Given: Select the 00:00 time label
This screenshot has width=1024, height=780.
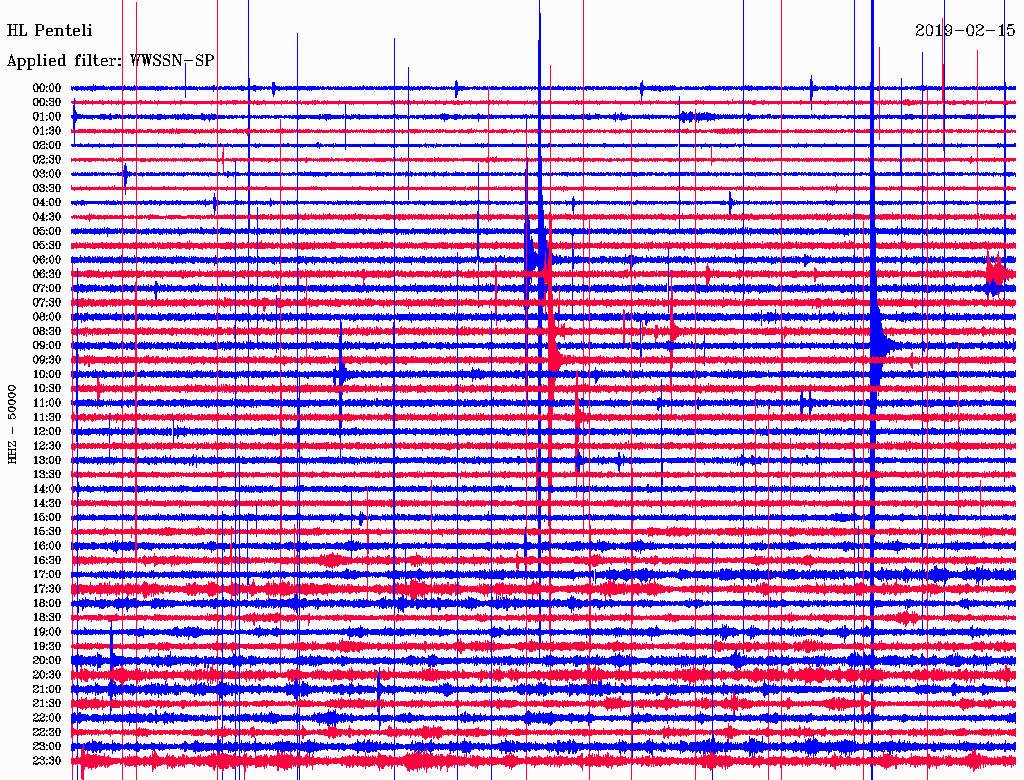Looking at the screenshot, I should pyautogui.click(x=47, y=88).
